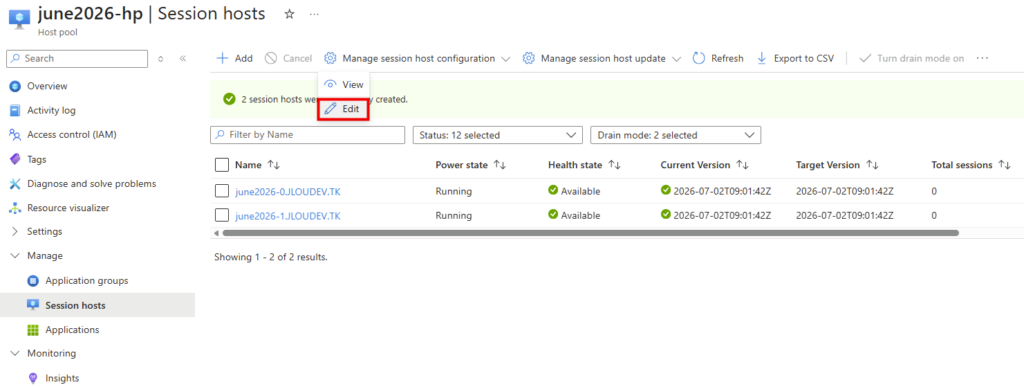Click the Refresh circular arrow icon
This screenshot has height=387, width=1024.
point(699,58)
